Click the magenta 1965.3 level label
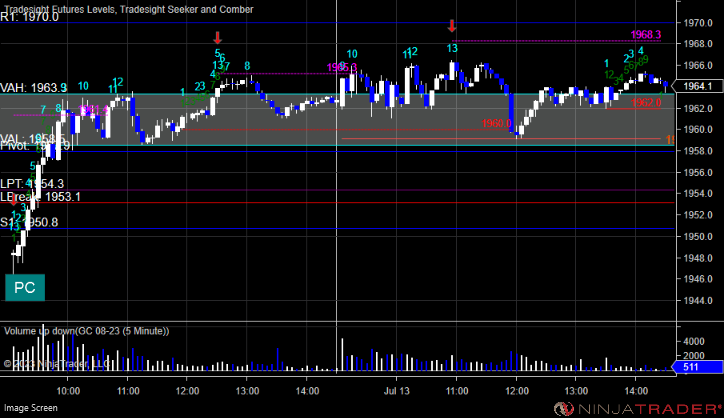The image size is (724, 418). click(342, 68)
